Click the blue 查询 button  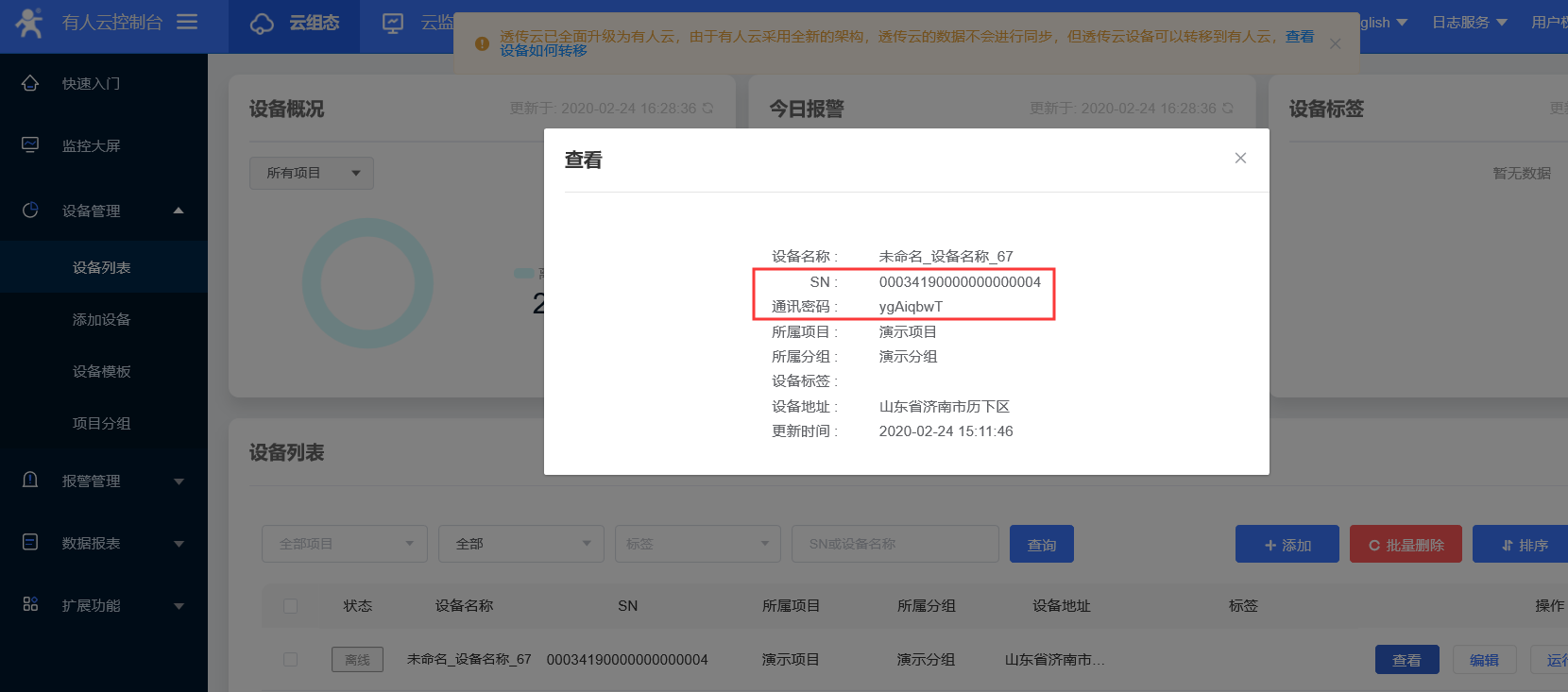pyautogui.click(x=1041, y=545)
